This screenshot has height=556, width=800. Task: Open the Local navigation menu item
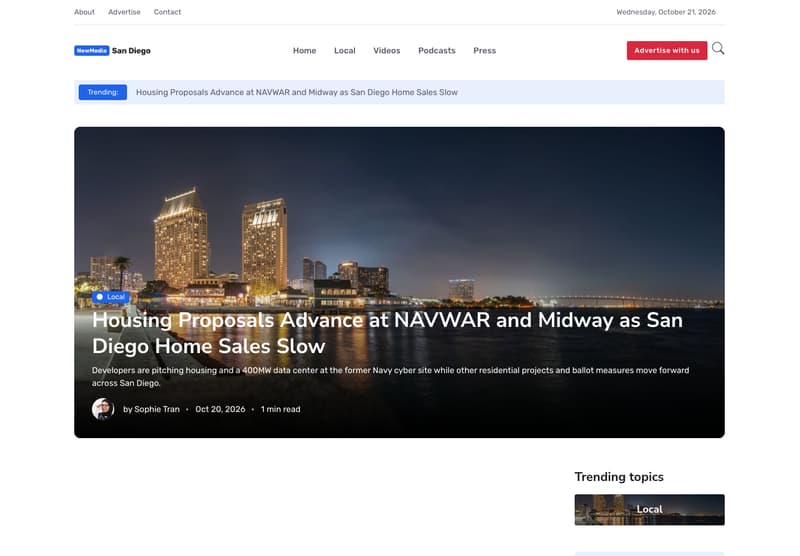tap(345, 50)
